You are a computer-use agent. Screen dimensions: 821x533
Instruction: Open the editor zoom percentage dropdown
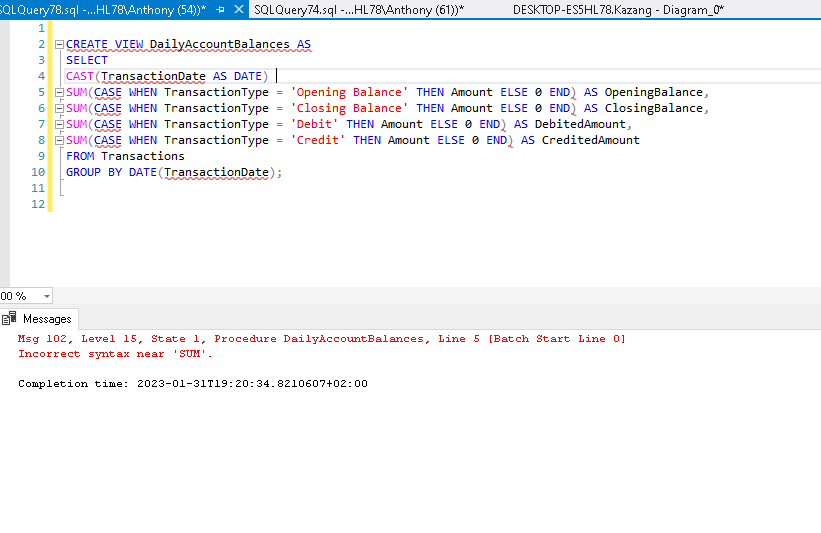[47, 296]
